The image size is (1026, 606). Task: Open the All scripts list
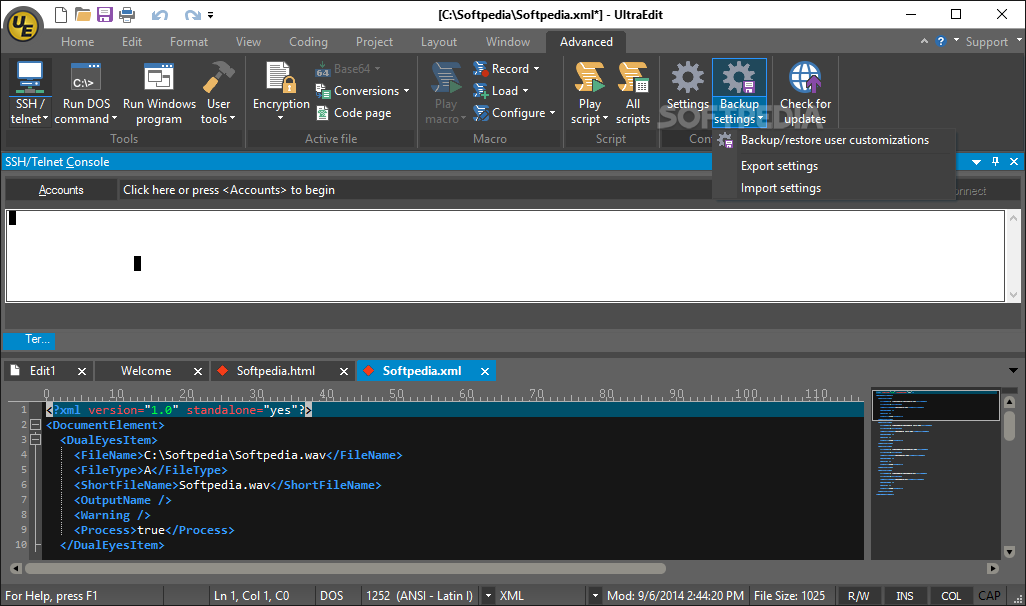pos(633,93)
